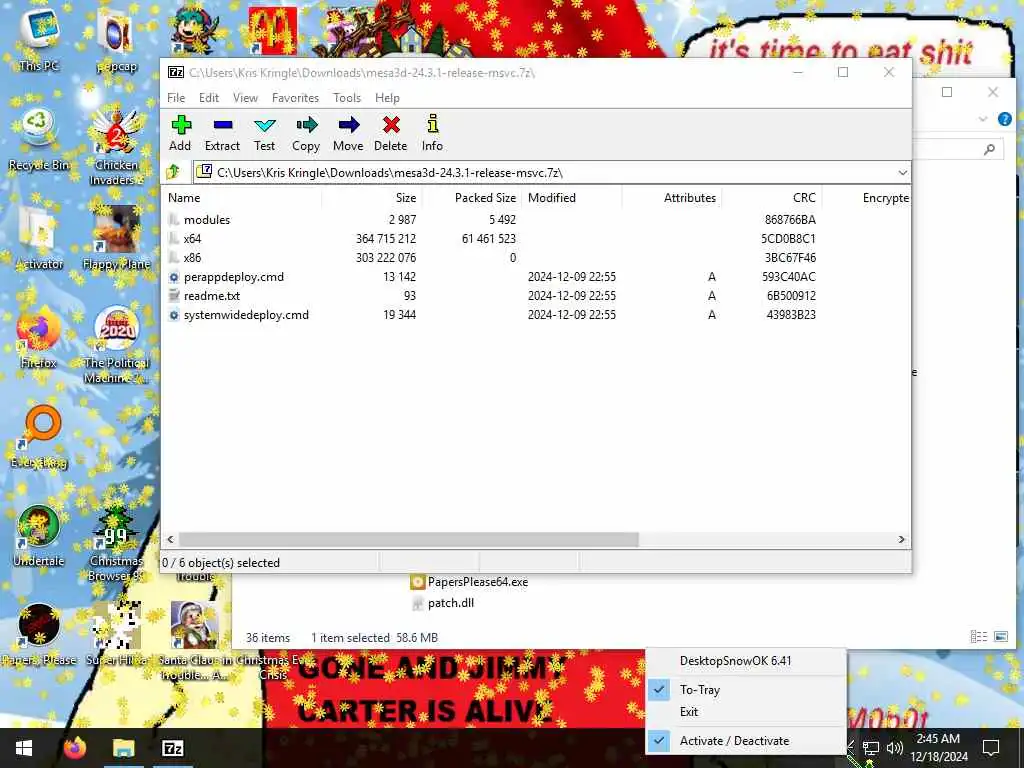
Task: Switch Explorer to large icons view
Action: (1000, 637)
